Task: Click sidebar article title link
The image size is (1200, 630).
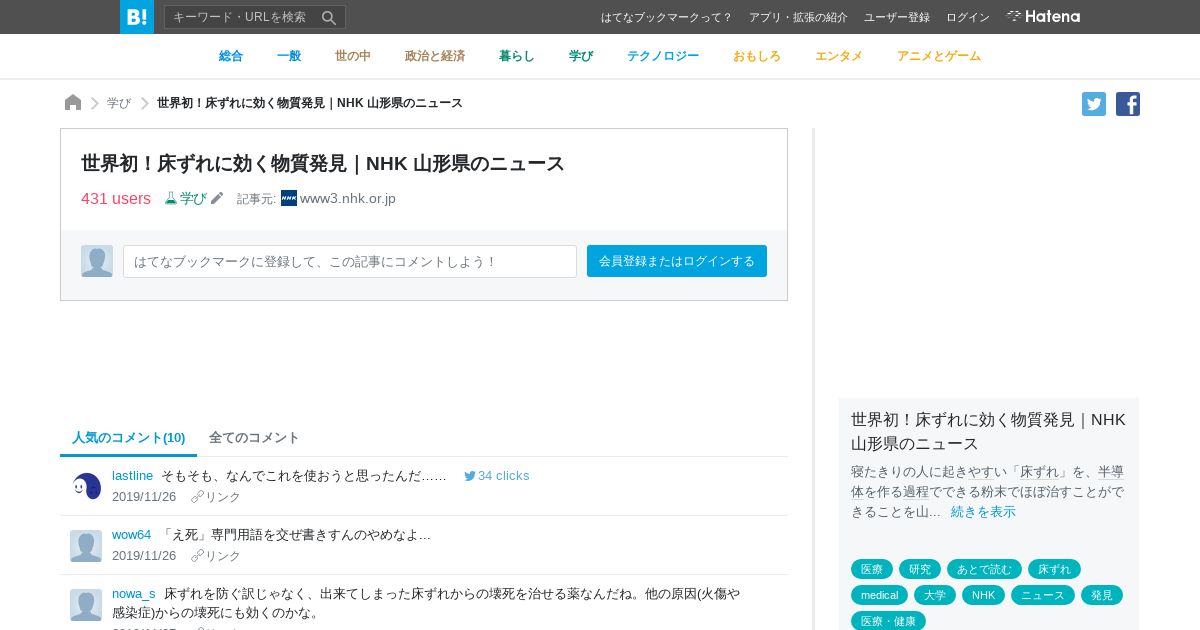Action: point(988,431)
